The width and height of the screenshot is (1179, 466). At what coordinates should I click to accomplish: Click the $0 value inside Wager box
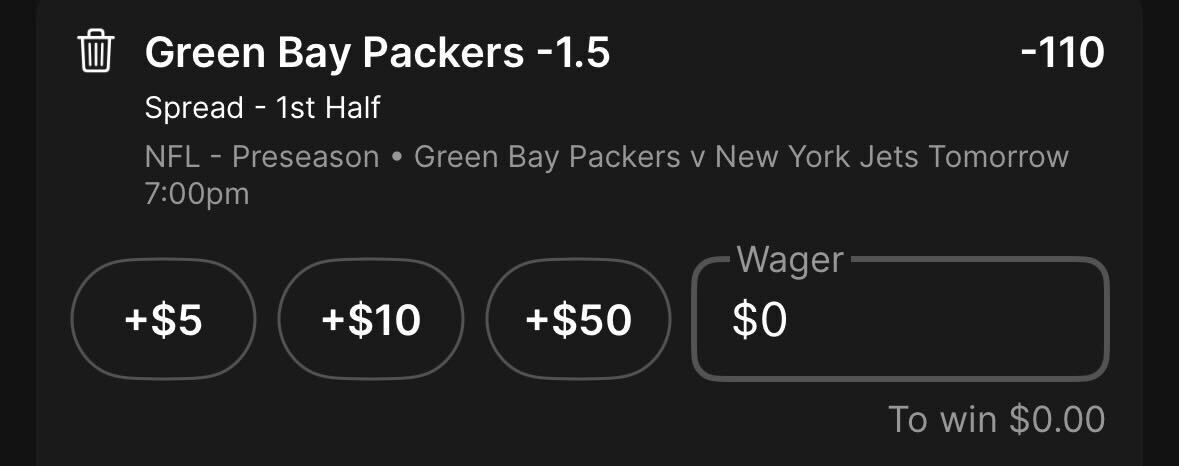(759, 319)
